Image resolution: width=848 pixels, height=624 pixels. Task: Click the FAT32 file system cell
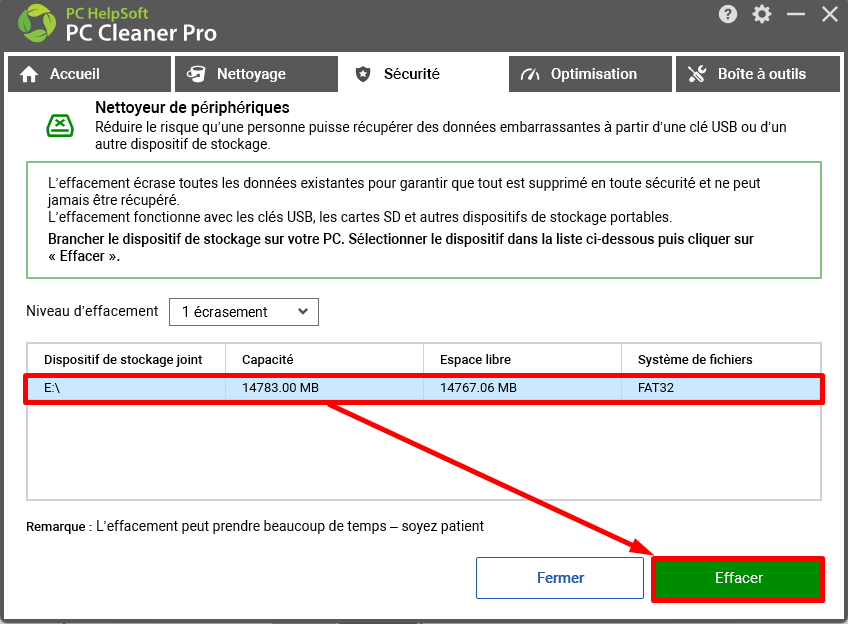coord(721,388)
